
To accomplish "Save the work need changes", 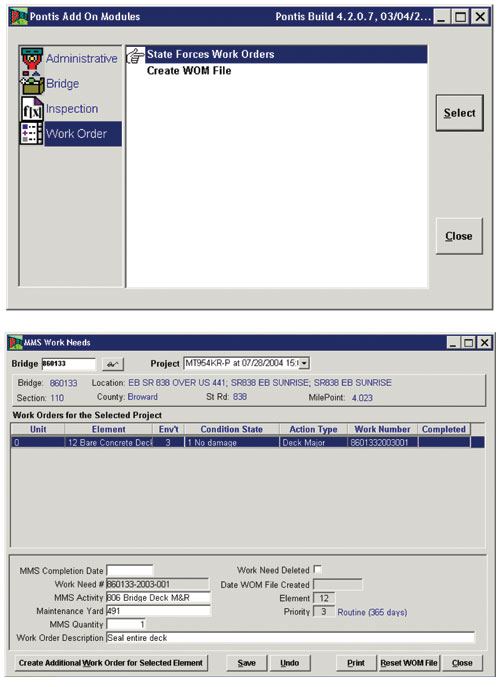I will (247, 663).
